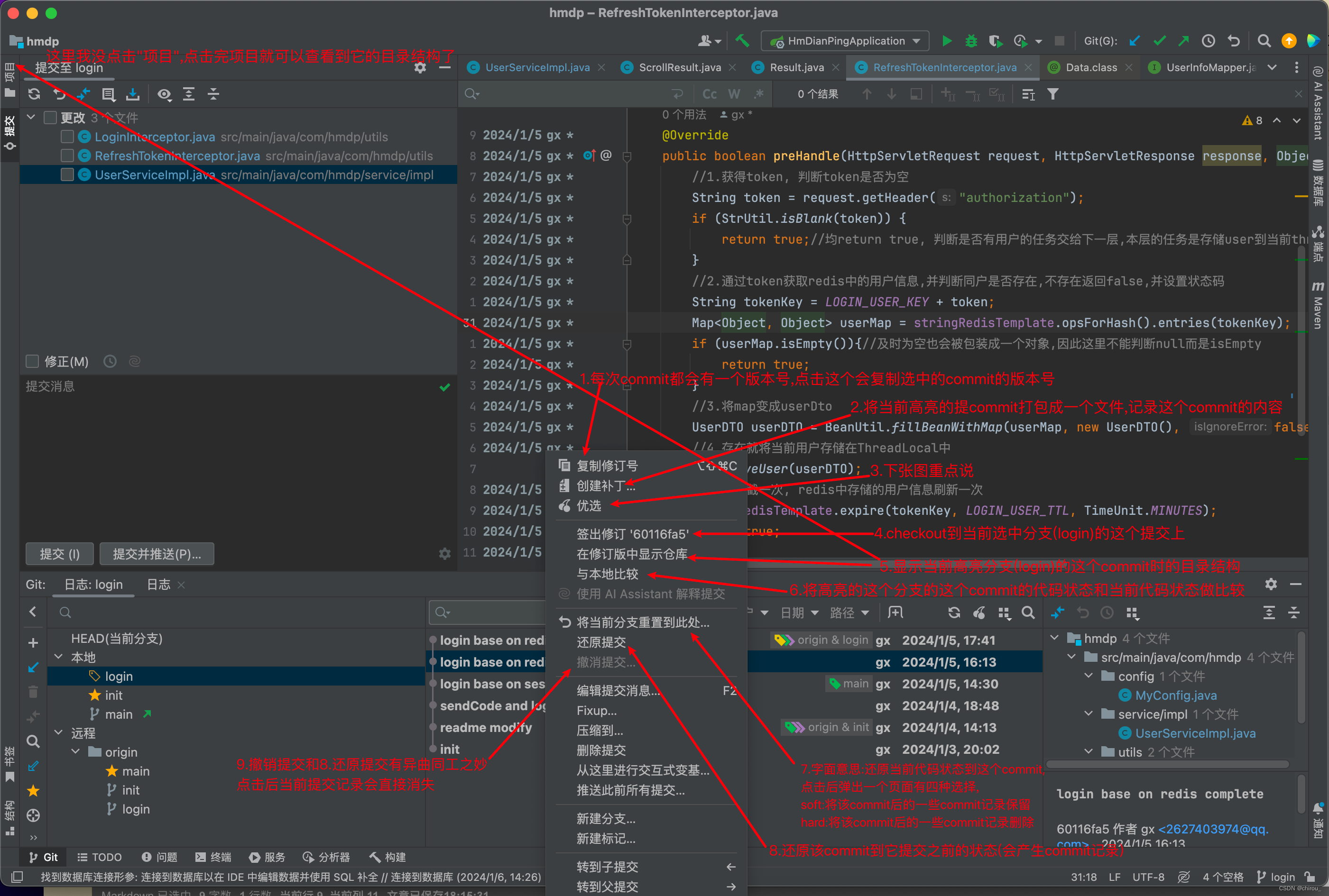
Task: Show more editor tabs dropdown arrow
Action: click(x=1272, y=67)
